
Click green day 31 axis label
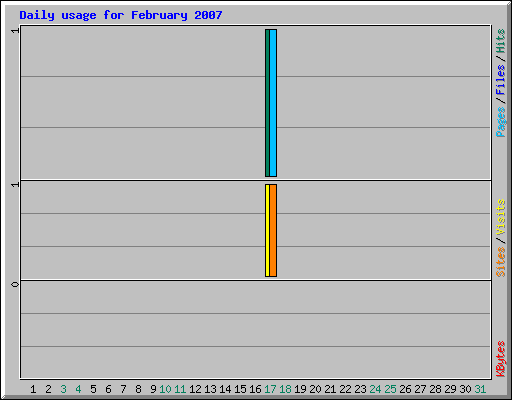(x=480, y=389)
